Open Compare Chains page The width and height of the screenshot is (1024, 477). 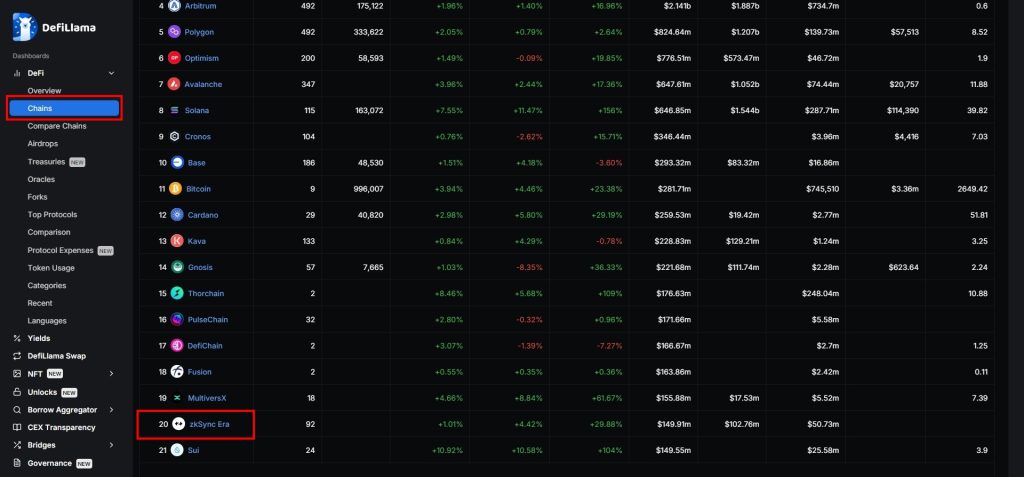pos(57,126)
